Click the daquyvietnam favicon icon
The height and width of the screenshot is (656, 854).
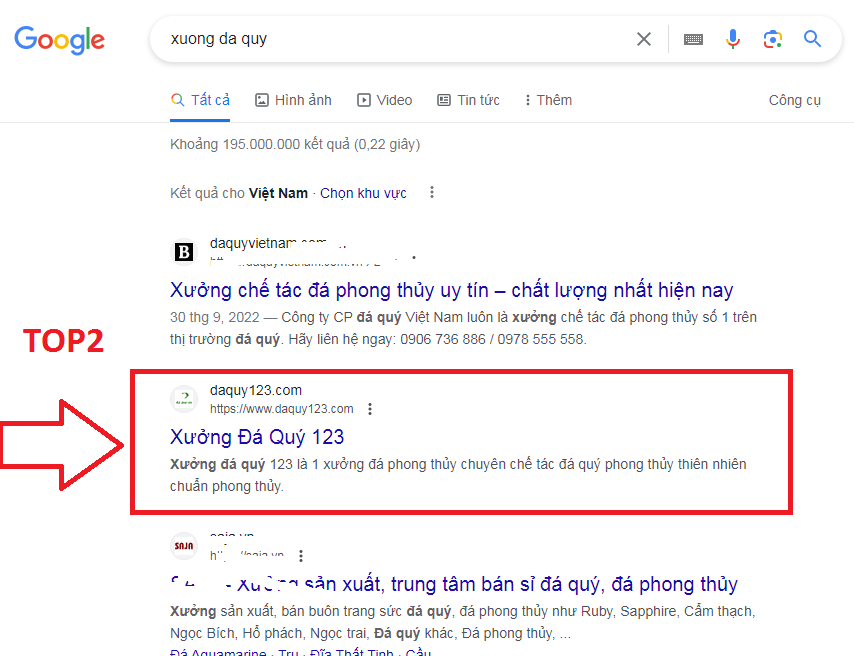(184, 252)
